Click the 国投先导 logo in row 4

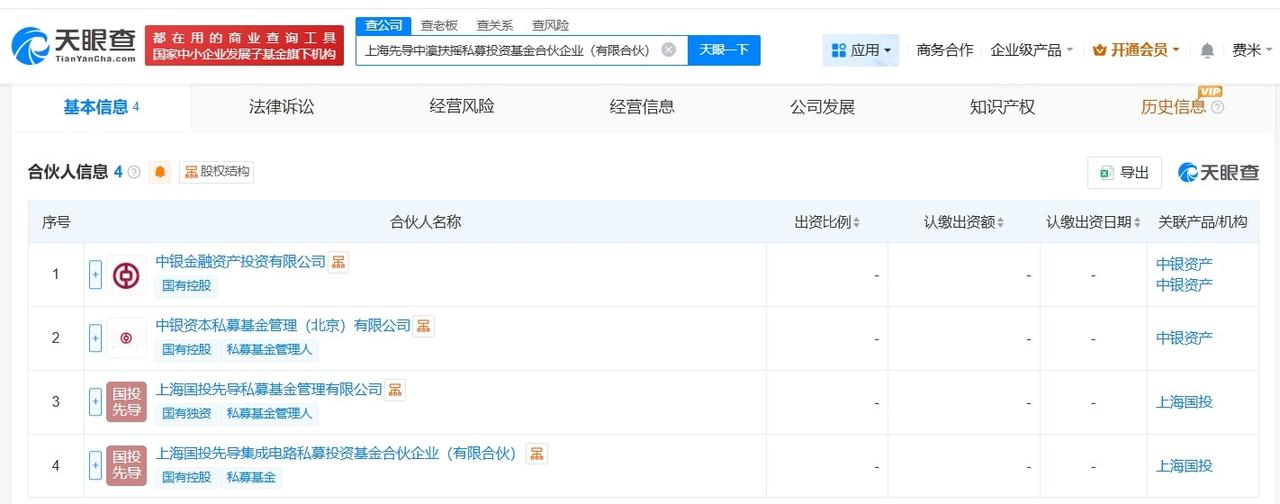(x=126, y=466)
